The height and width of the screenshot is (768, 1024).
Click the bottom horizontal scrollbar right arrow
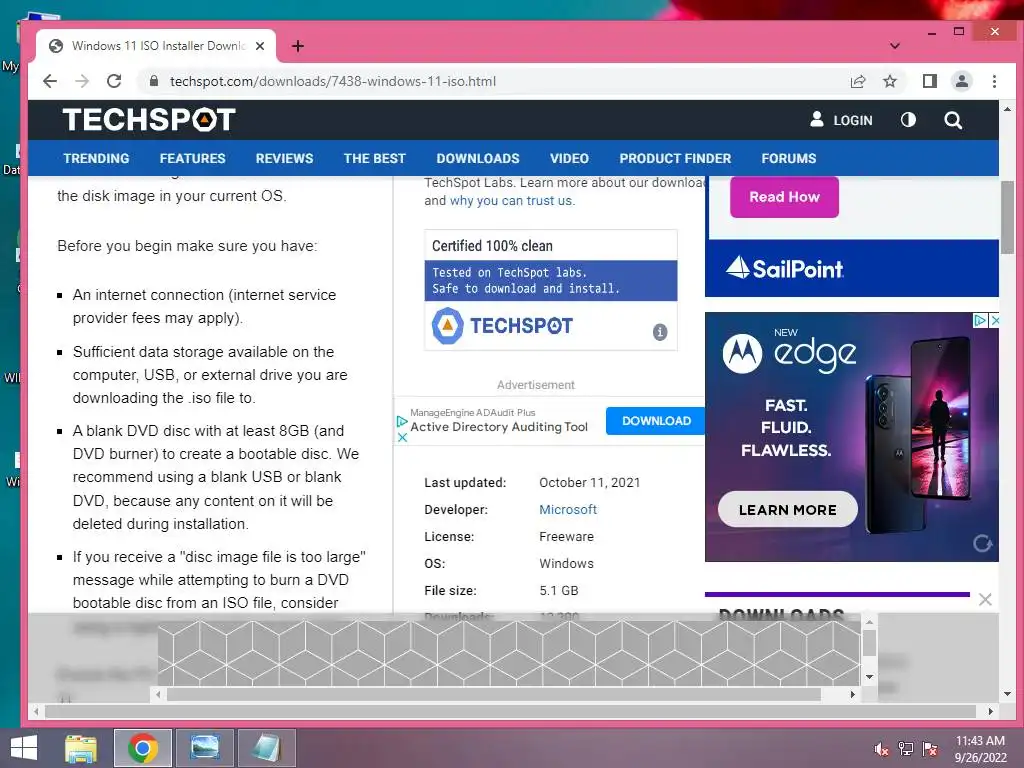click(991, 711)
